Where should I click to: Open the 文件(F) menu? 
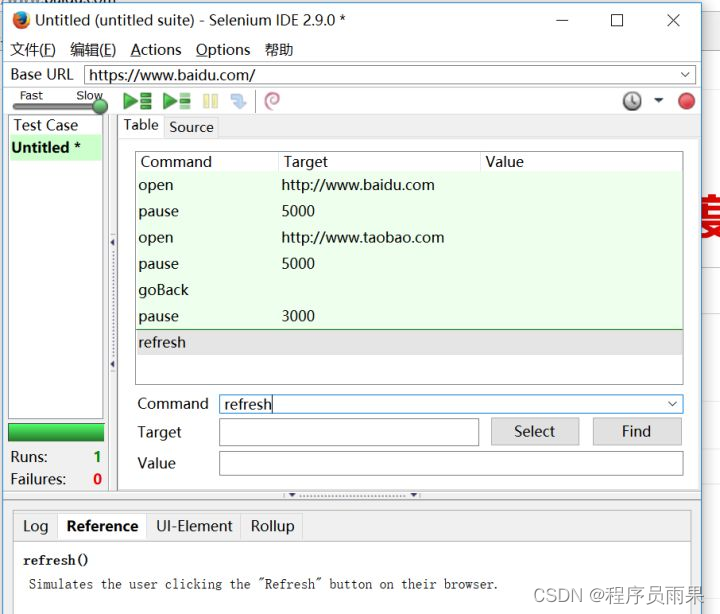[x=33, y=50]
